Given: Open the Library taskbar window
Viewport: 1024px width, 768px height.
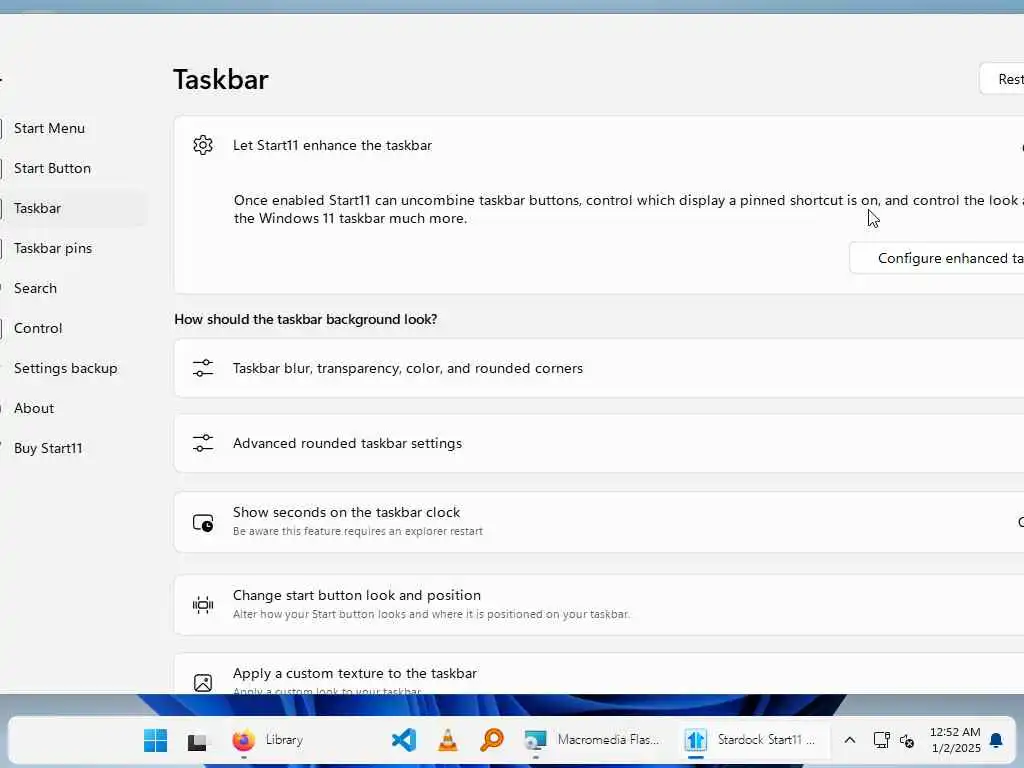Looking at the screenshot, I should pyautogui.click(x=284, y=740).
